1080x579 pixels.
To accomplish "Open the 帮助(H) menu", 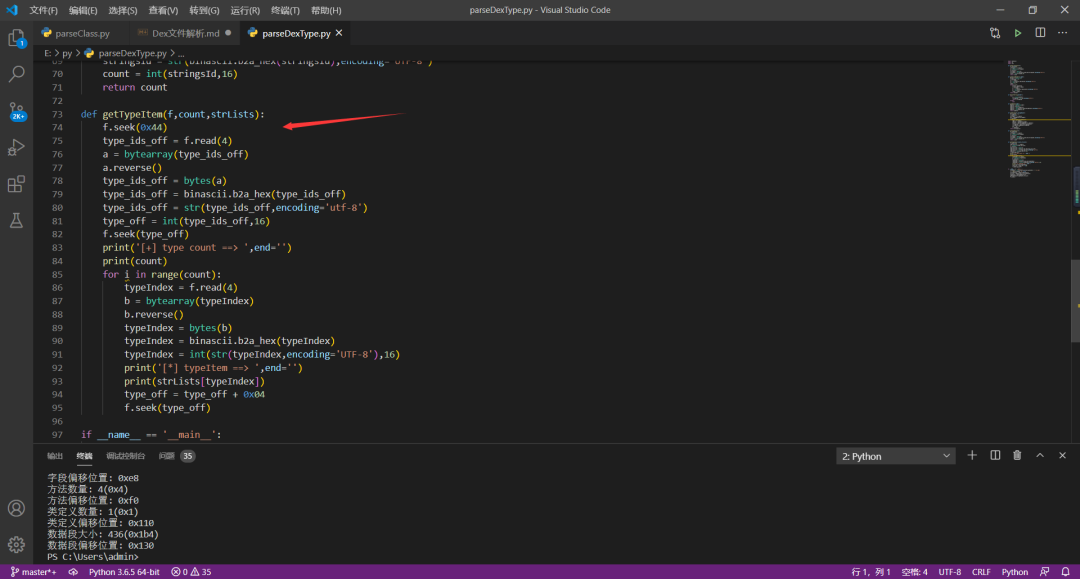I will point(326,10).
